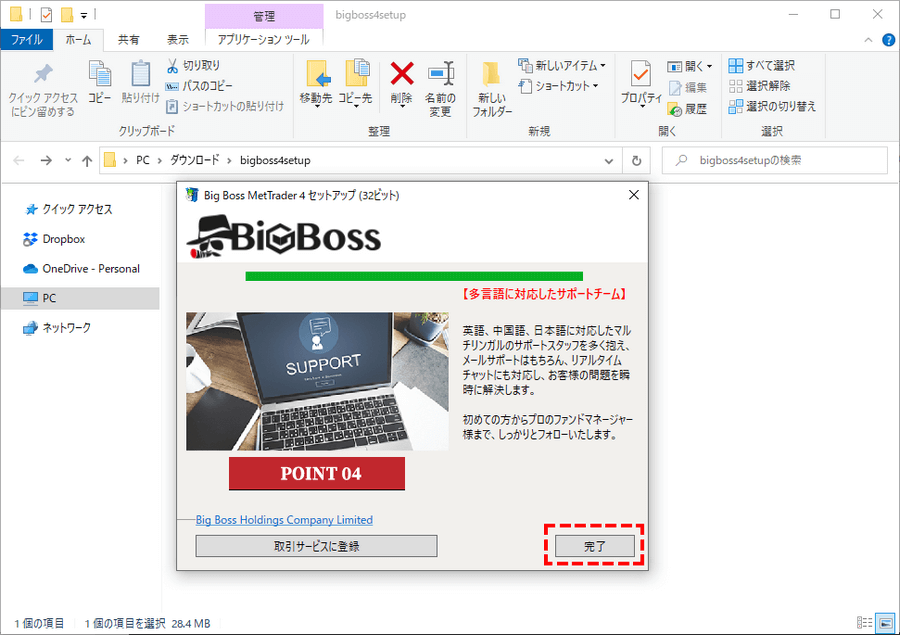Image resolution: width=900 pixels, height=635 pixels.
Task: Select Paste Shortcut option
Action: 225,106
